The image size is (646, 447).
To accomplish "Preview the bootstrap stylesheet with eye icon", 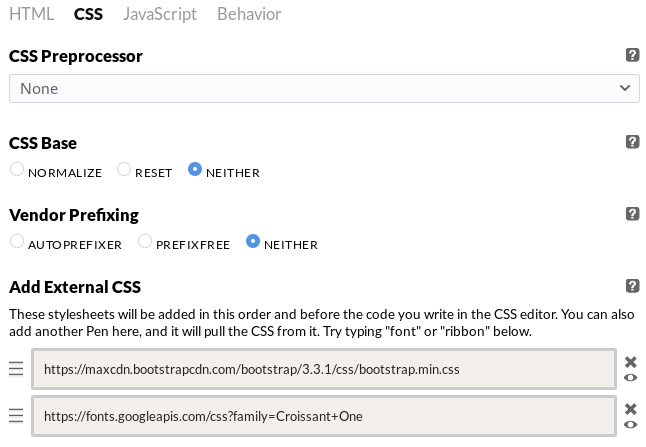I will coord(631,378).
